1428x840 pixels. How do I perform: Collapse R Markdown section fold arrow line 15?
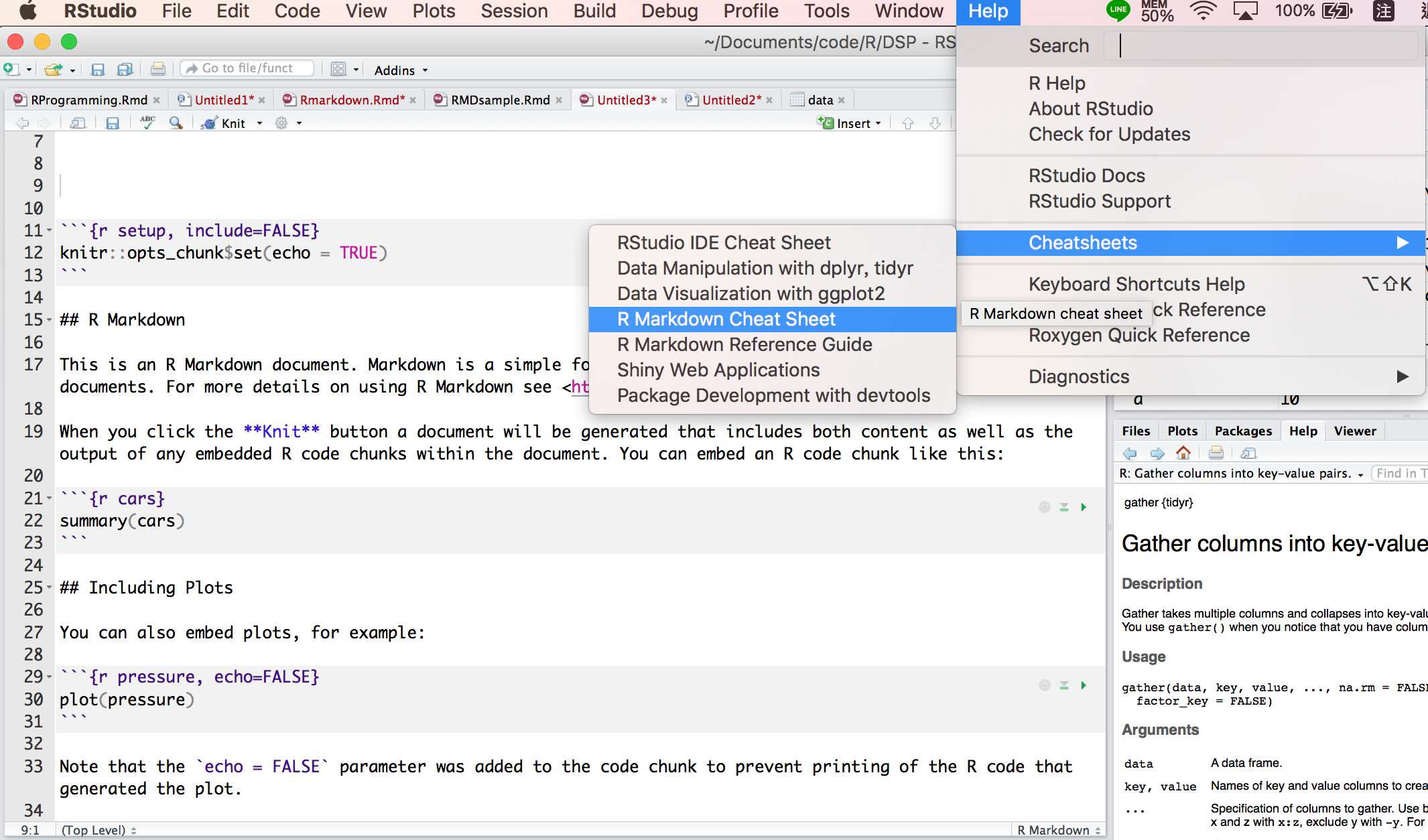point(49,320)
